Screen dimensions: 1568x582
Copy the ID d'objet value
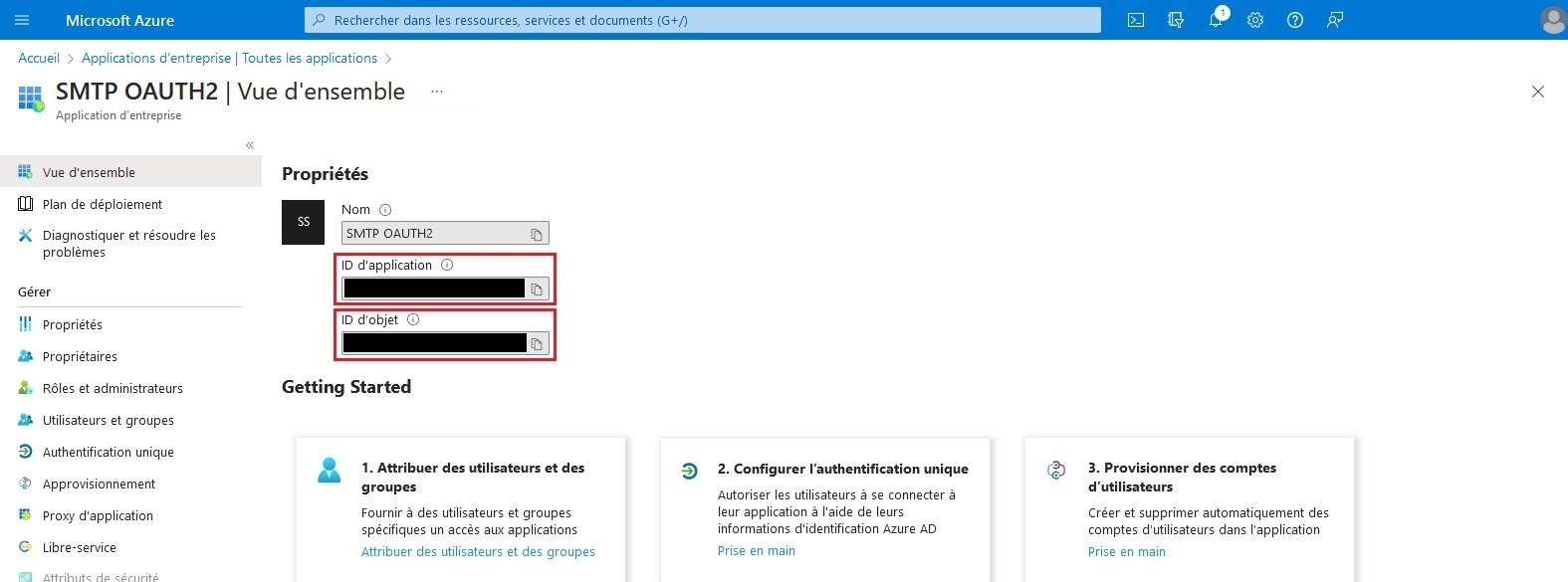tap(537, 343)
